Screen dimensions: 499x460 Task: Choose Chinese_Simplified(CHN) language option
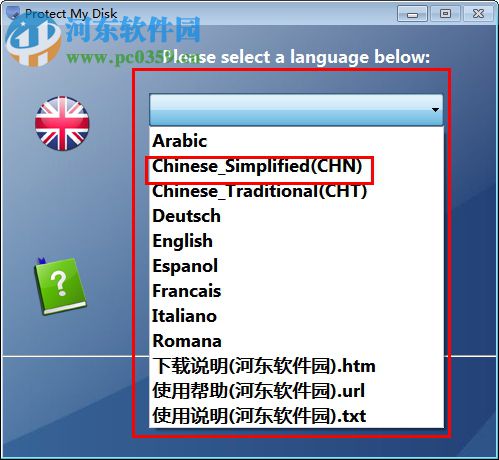pos(296,166)
